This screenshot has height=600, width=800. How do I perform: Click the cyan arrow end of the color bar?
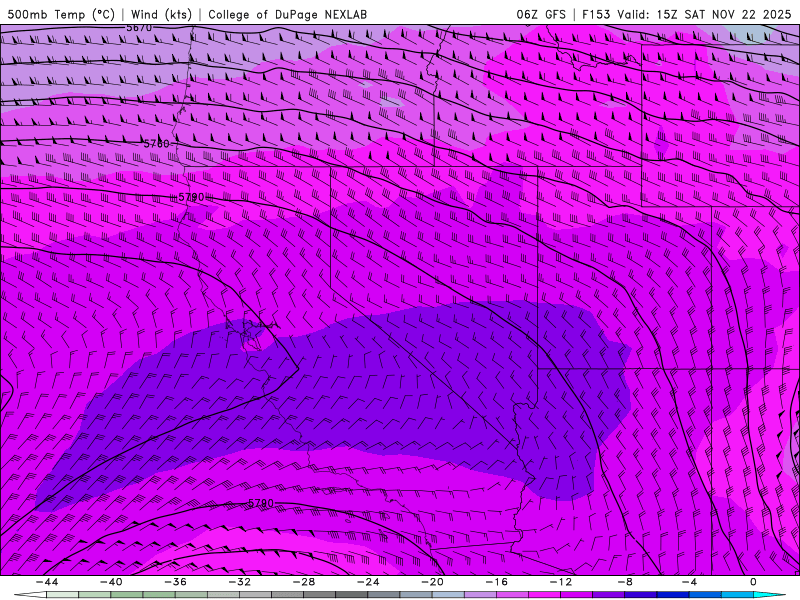coord(768,595)
